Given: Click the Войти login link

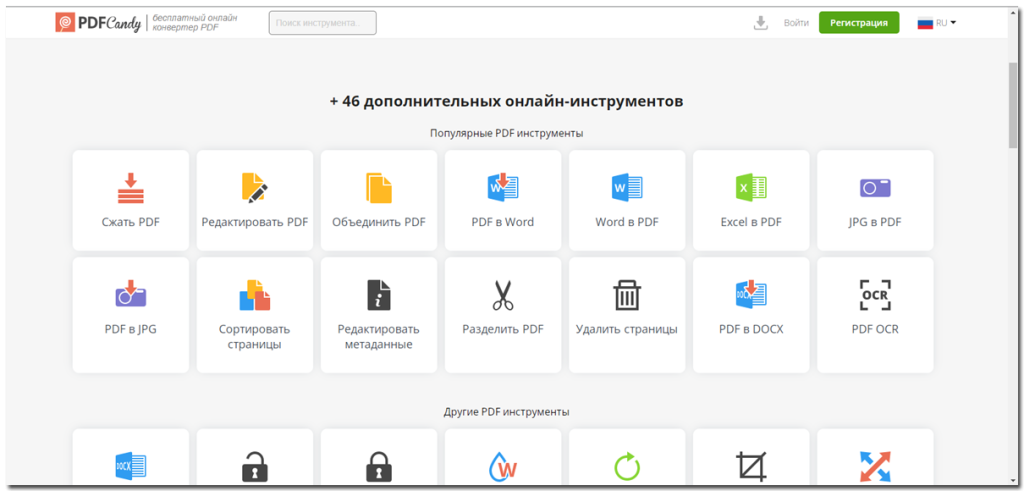Looking at the screenshot, I should click(x=796, y=23).
